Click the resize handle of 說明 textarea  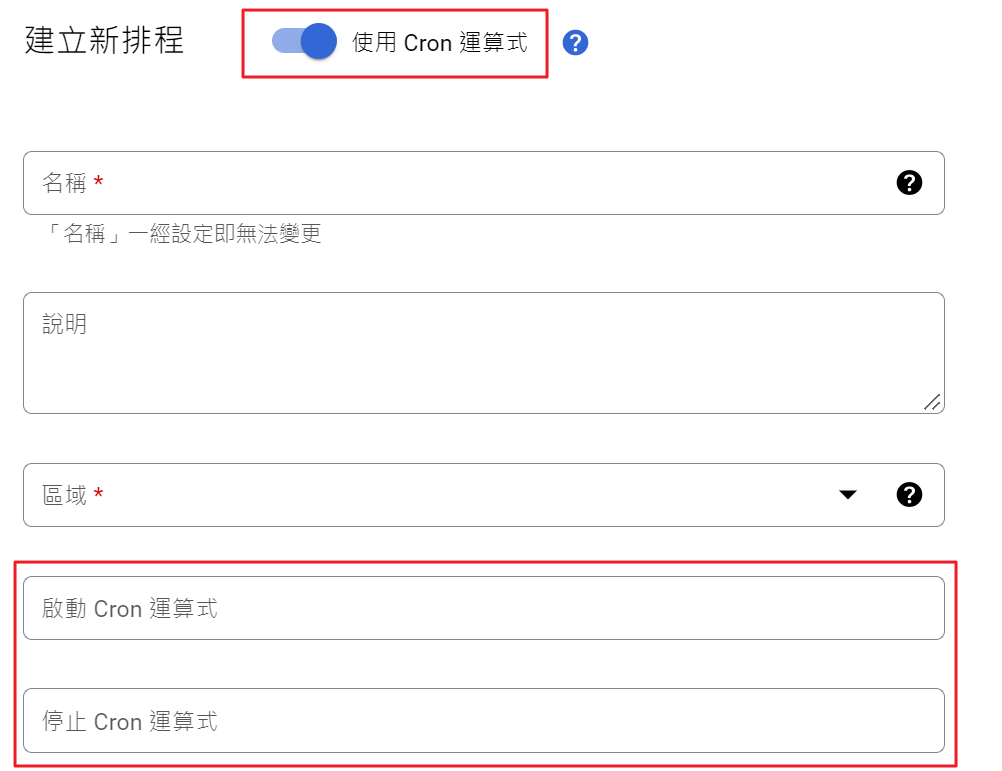[x=932, y=401]
